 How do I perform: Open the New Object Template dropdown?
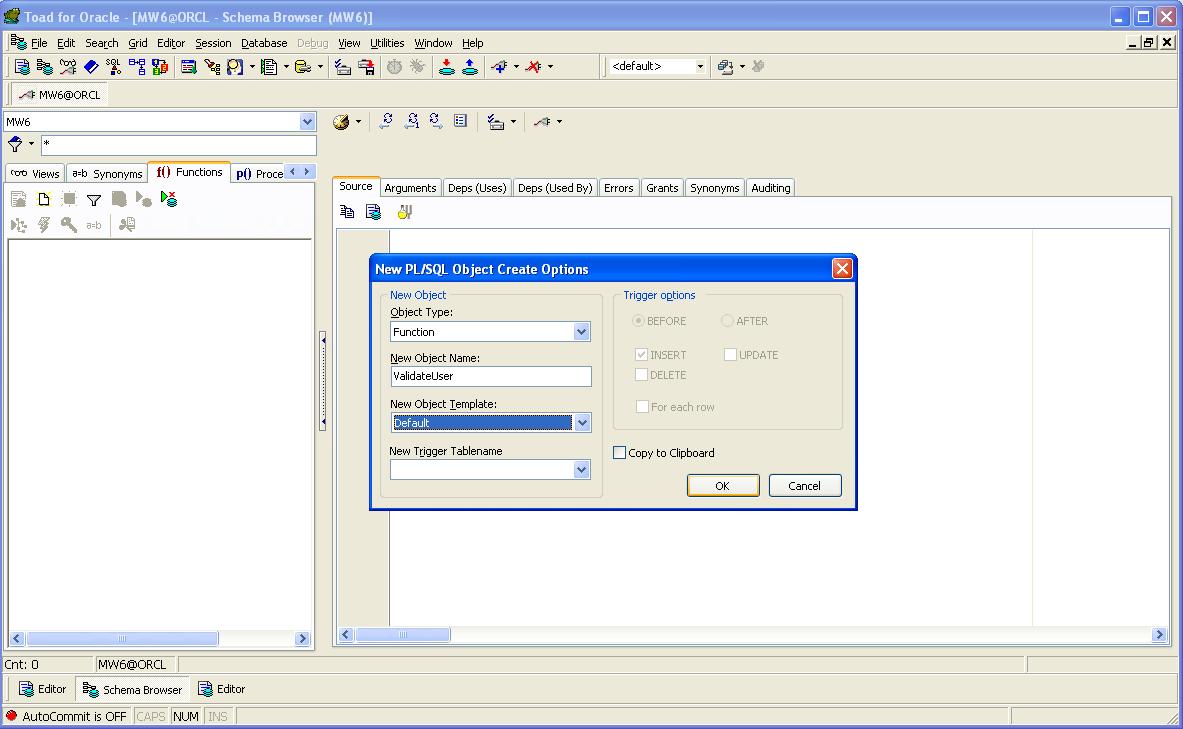tap(583, 422)
